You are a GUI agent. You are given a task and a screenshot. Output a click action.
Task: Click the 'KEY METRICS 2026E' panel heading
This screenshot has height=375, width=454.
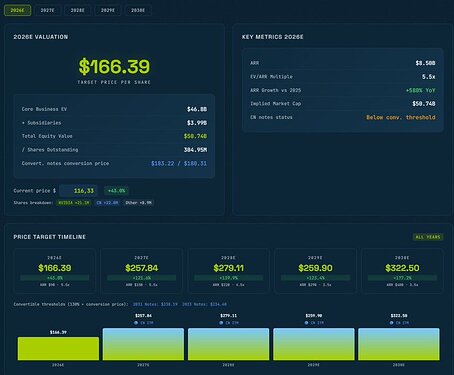click(x=273, y=37)
